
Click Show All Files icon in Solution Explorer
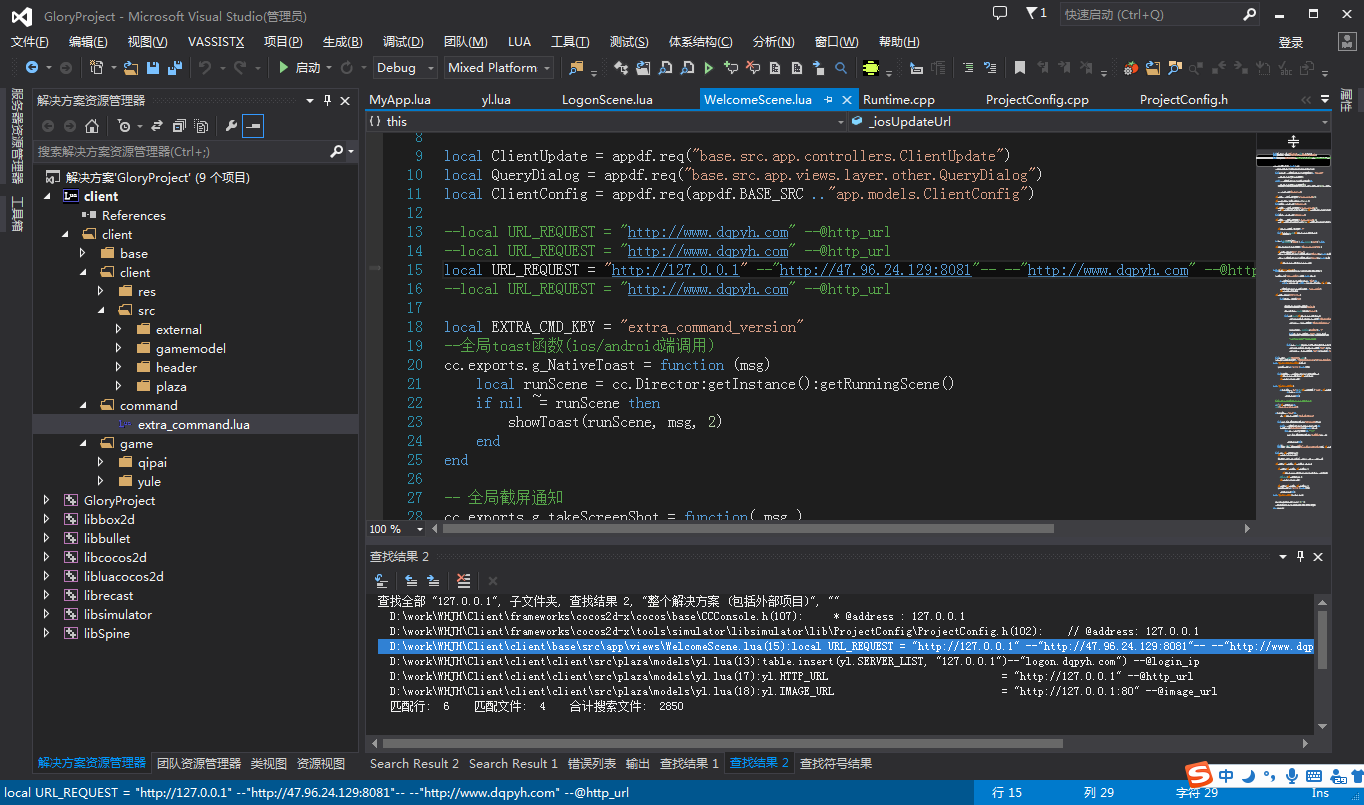(x=201, y=126)
